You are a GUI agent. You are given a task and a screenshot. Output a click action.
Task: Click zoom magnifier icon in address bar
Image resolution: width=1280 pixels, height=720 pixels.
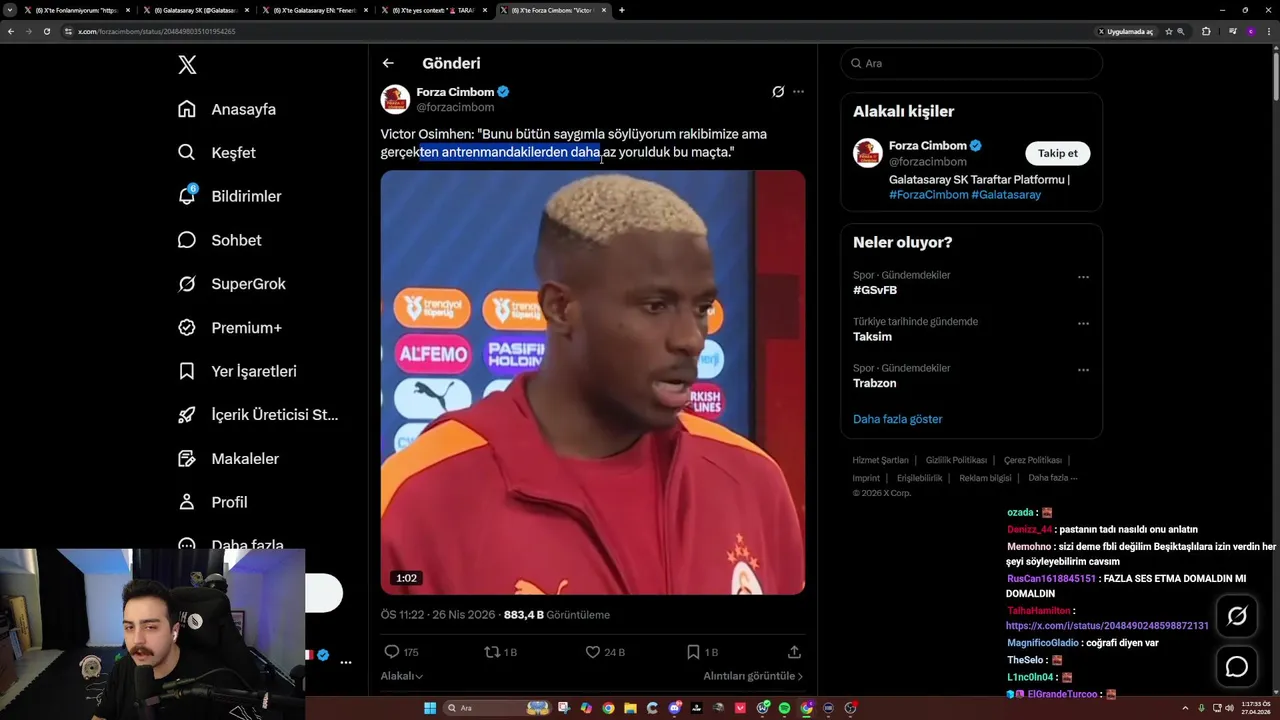(x=1181, y=31)
